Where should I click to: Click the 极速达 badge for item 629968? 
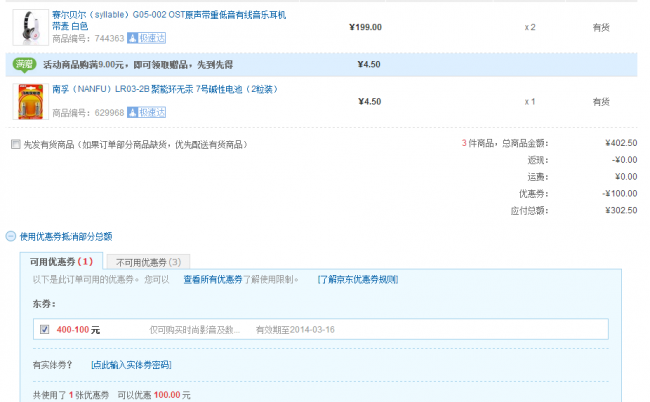pyautogui.click(x=147, y=113)
